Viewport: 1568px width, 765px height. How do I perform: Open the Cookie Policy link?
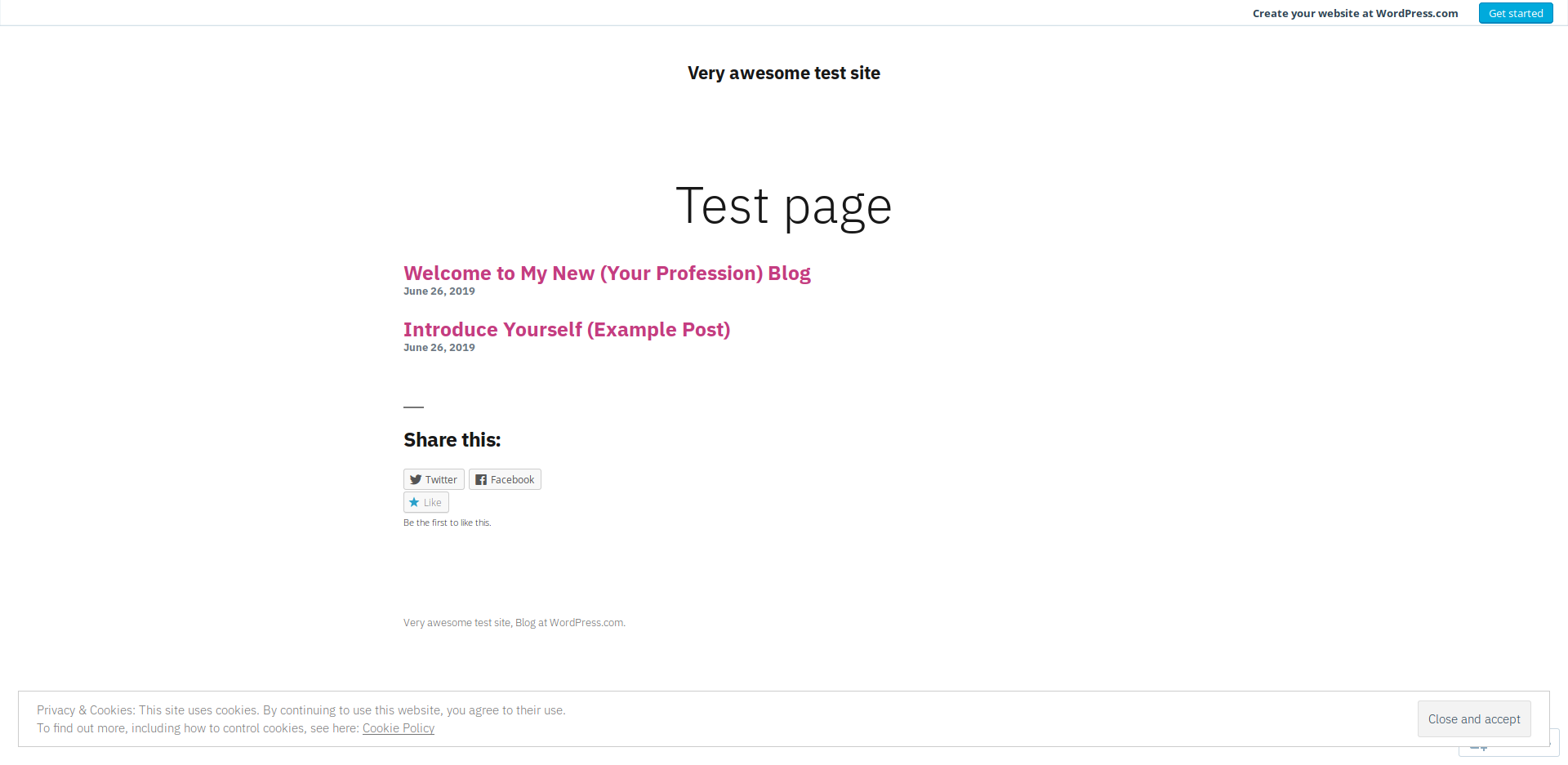(398, 727)
